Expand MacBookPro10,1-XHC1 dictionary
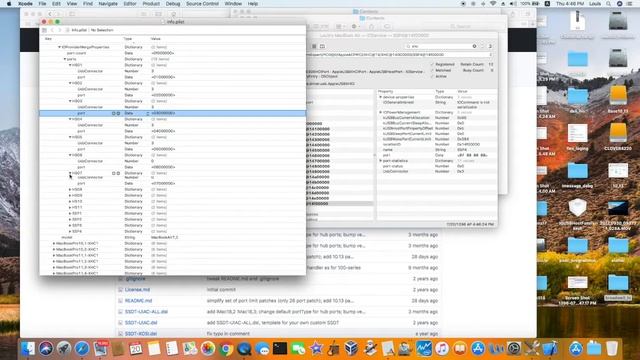 [x=54, y=243]
